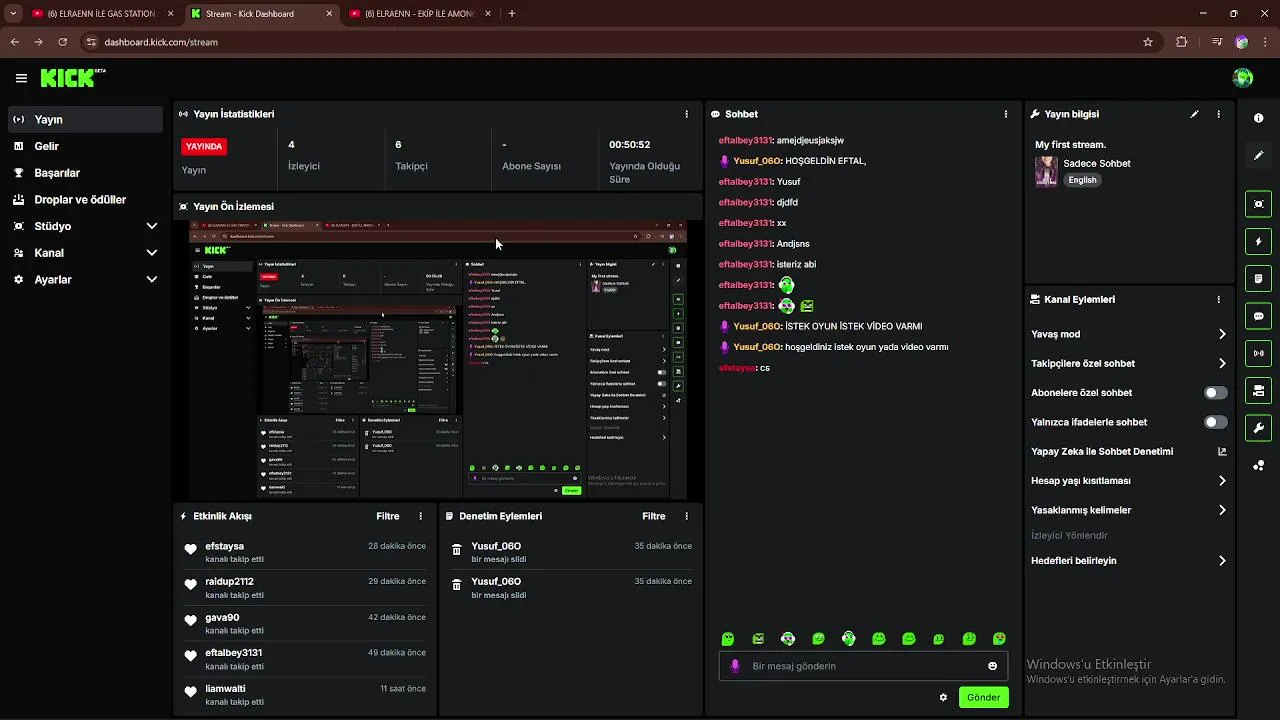Click Filtre in Etkinlik Akışı panel
1280x720 pixels.
(387, 516)
